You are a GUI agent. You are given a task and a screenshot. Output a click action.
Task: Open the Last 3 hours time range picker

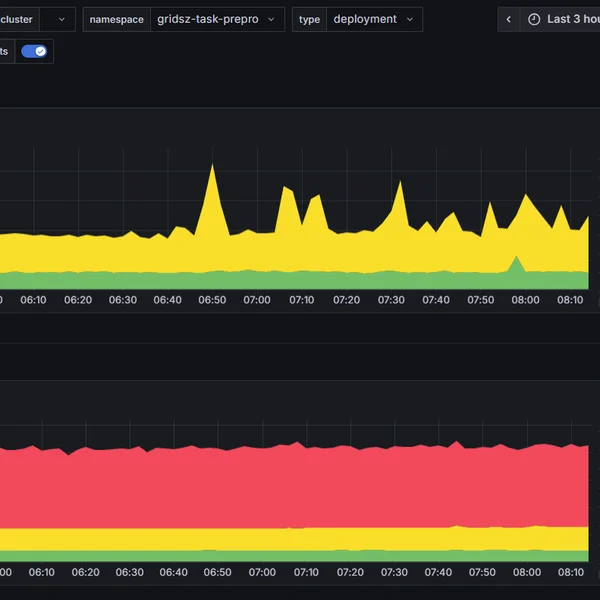click(570, 19)
